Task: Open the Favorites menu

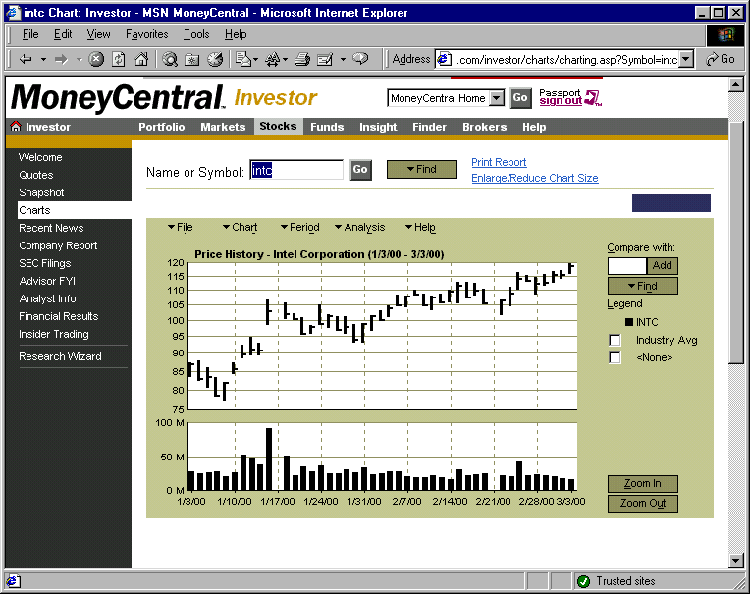Action: (x=147, y=34)
